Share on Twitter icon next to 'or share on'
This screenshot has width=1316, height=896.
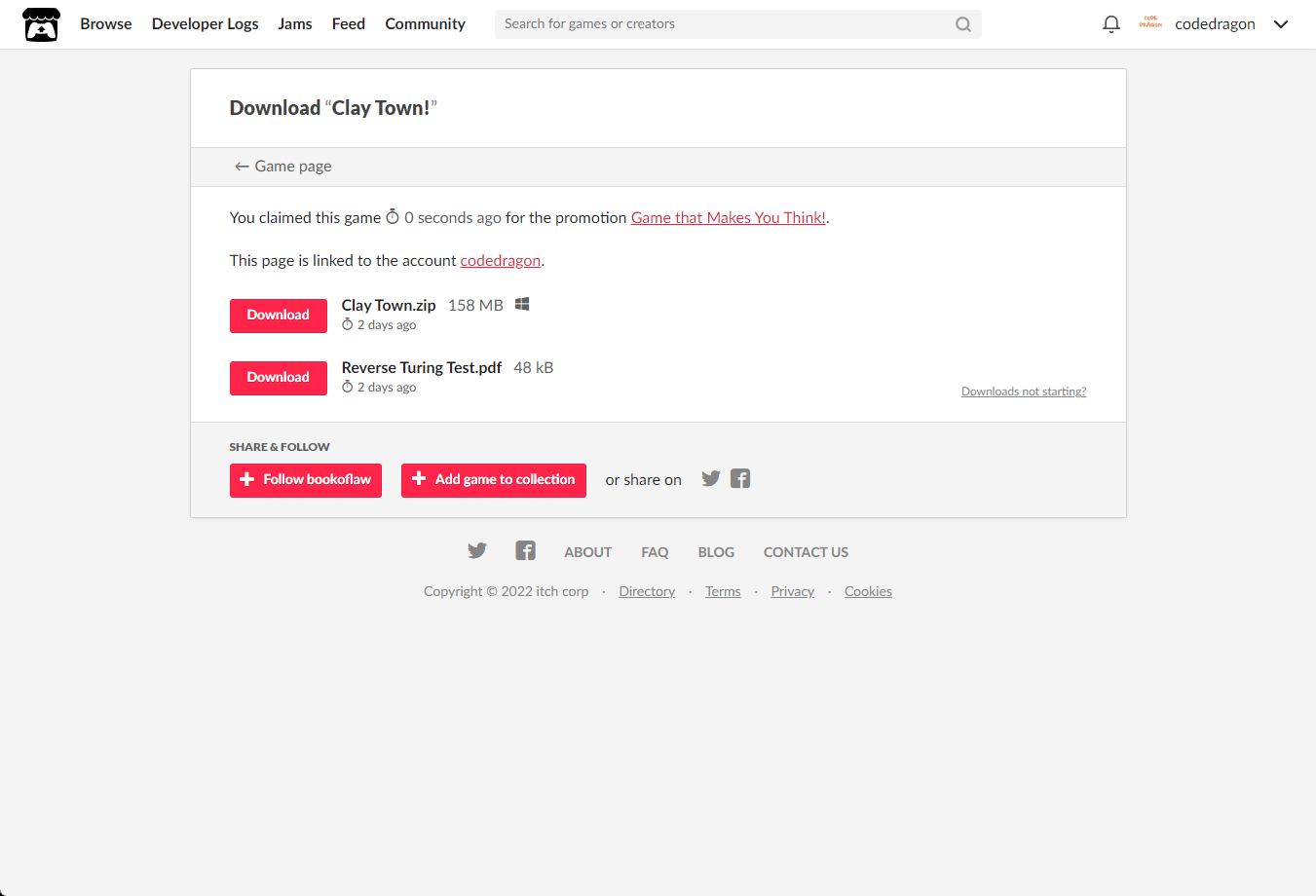[x=711, y=478]
